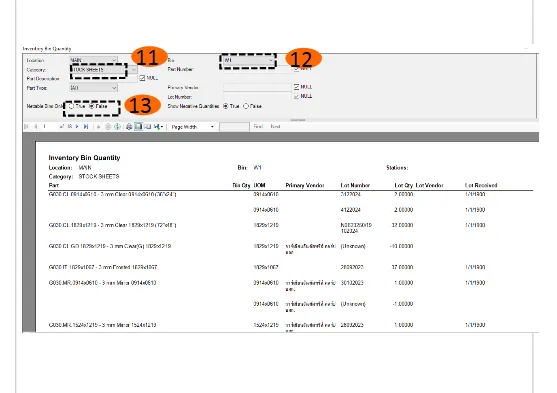Click the back to parent report arrow
This screenshot has height=393, width=557.
tap(98, 126)
